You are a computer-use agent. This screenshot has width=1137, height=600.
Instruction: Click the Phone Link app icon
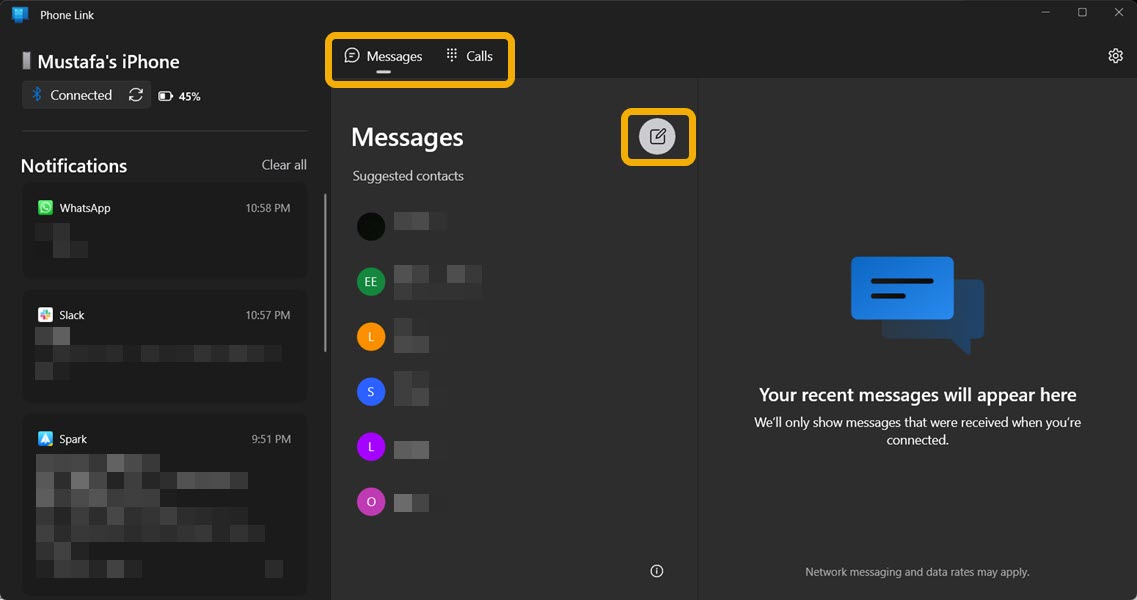(20, 15)
